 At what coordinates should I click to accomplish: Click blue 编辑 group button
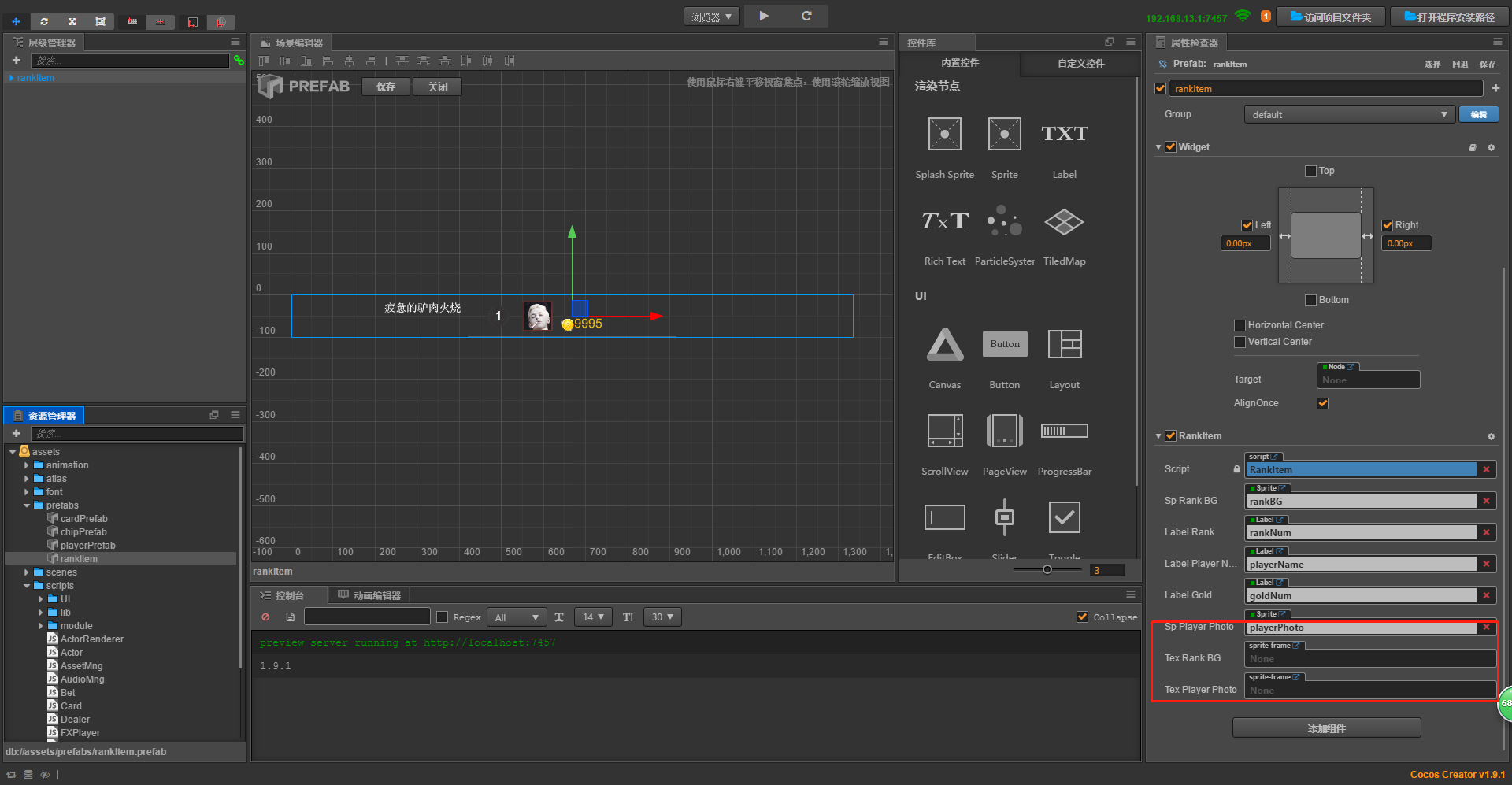click(1478, 115)
